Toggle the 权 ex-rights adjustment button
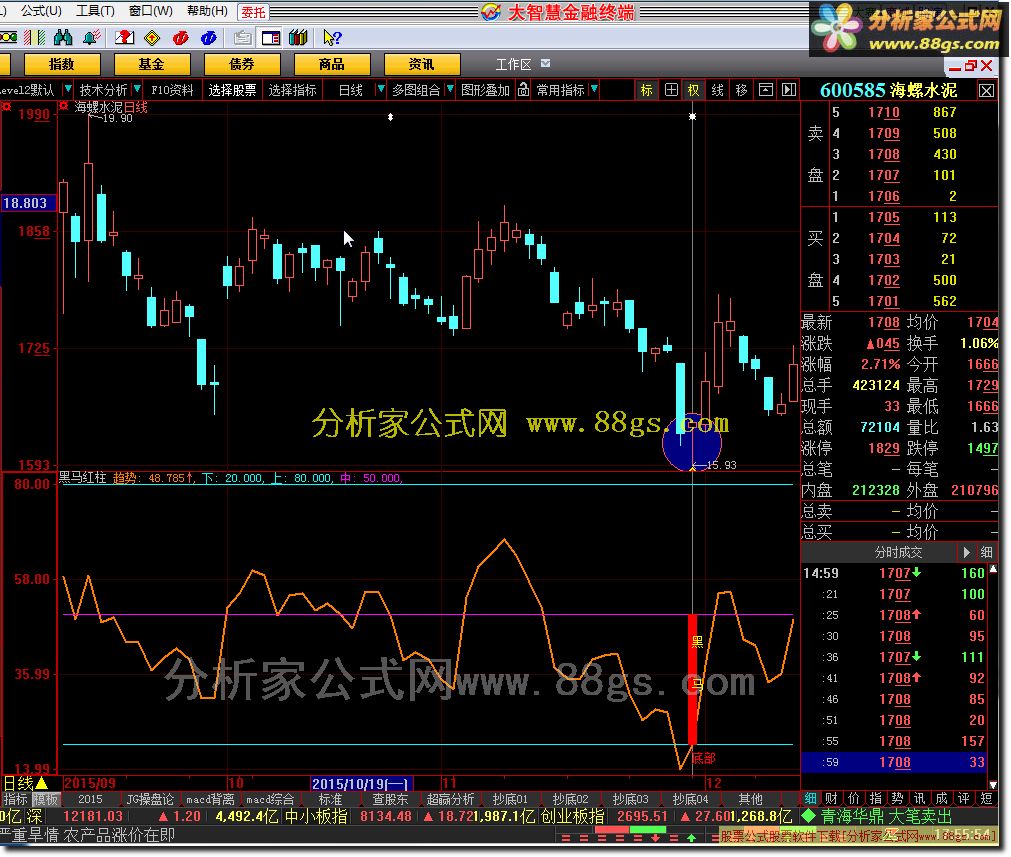 coord(693,90)
